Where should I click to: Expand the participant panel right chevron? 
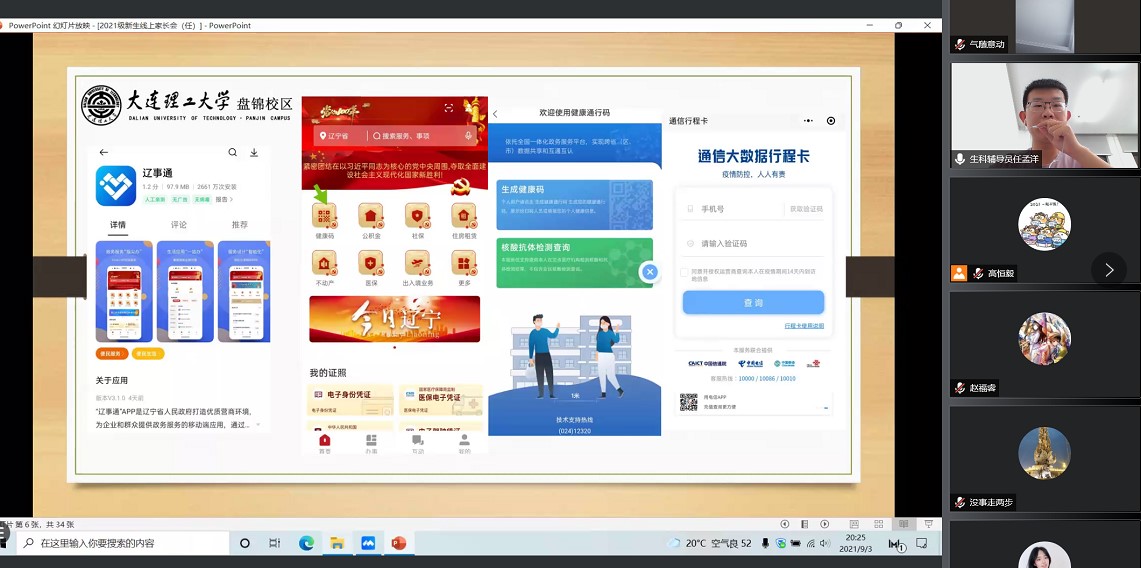(1108, 270)
